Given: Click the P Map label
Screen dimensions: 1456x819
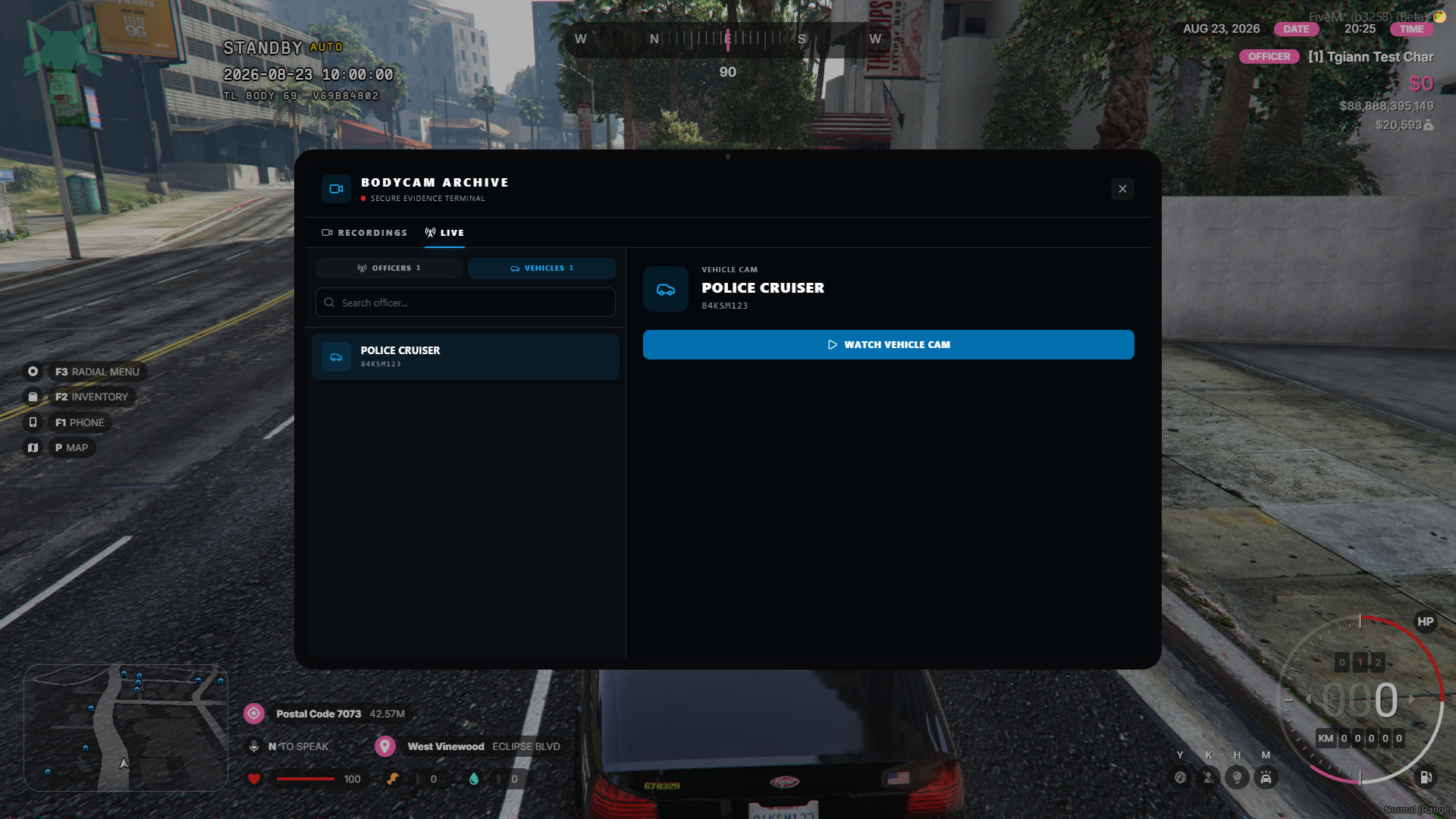Looking at the screenshot, I should click(x=71, y=447).
